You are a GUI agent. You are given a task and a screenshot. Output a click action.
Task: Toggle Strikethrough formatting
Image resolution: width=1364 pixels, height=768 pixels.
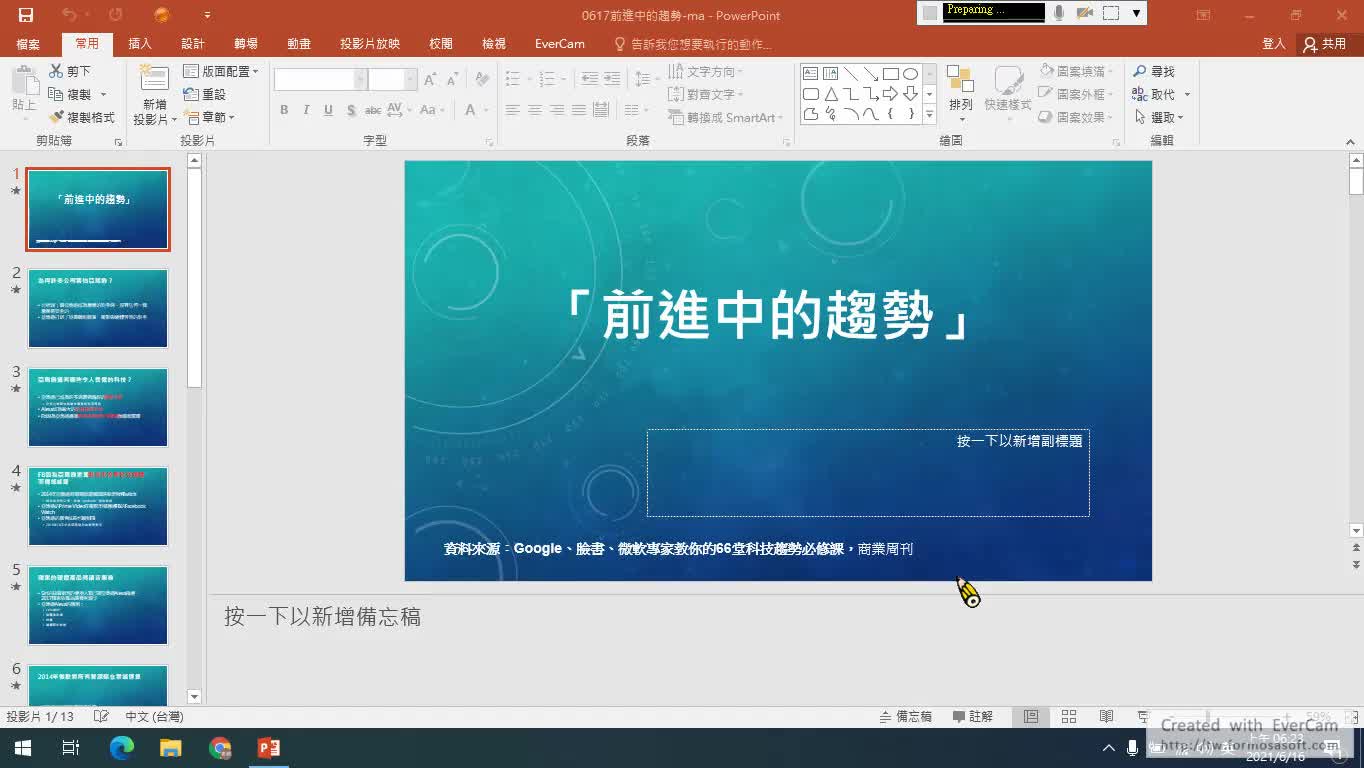point(372,110)
